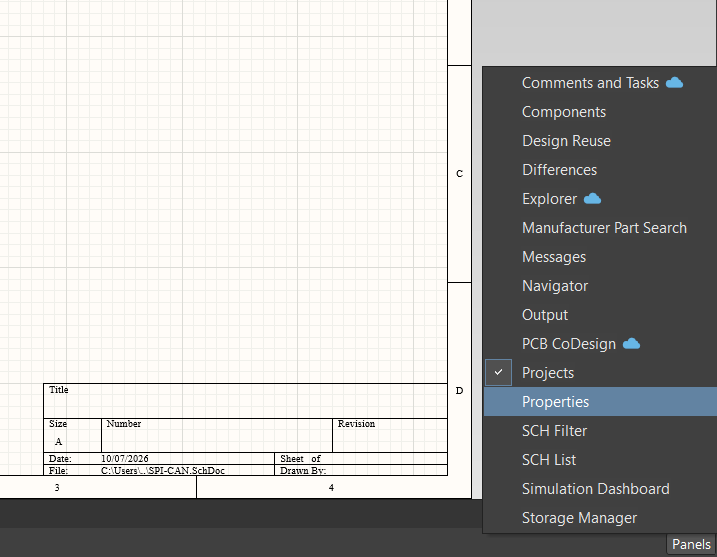
Task: Open the Explorer panel
Action: point(600,199)
